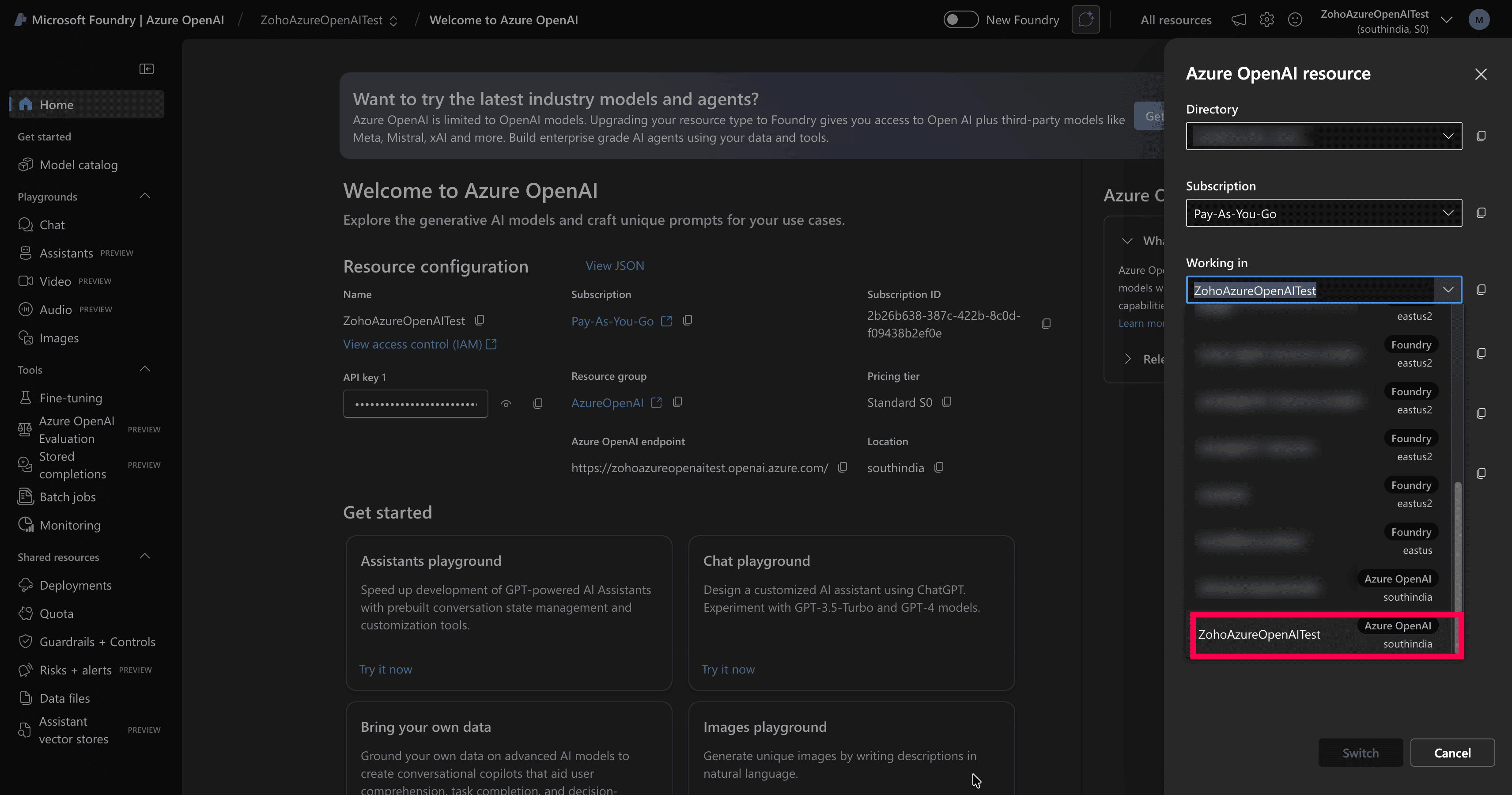This screenshot has height=795, width=1512.
Task: Open the Pay-As-You-Go subscription link
Action: pos(621,321)
